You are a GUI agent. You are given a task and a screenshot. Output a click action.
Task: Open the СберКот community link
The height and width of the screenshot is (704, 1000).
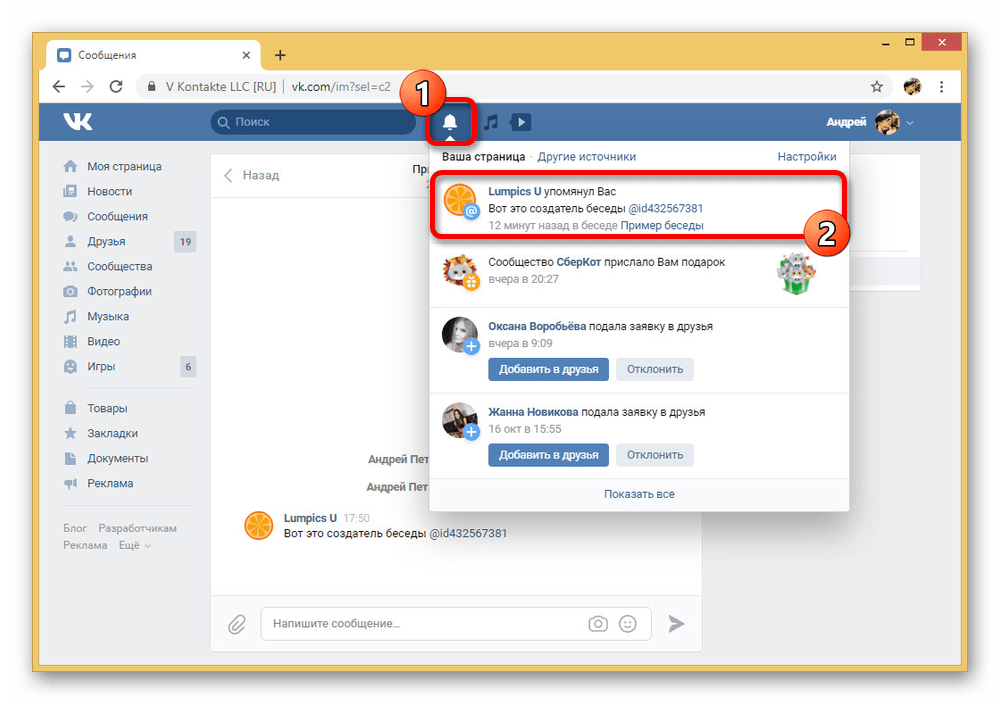click(578, 262)
